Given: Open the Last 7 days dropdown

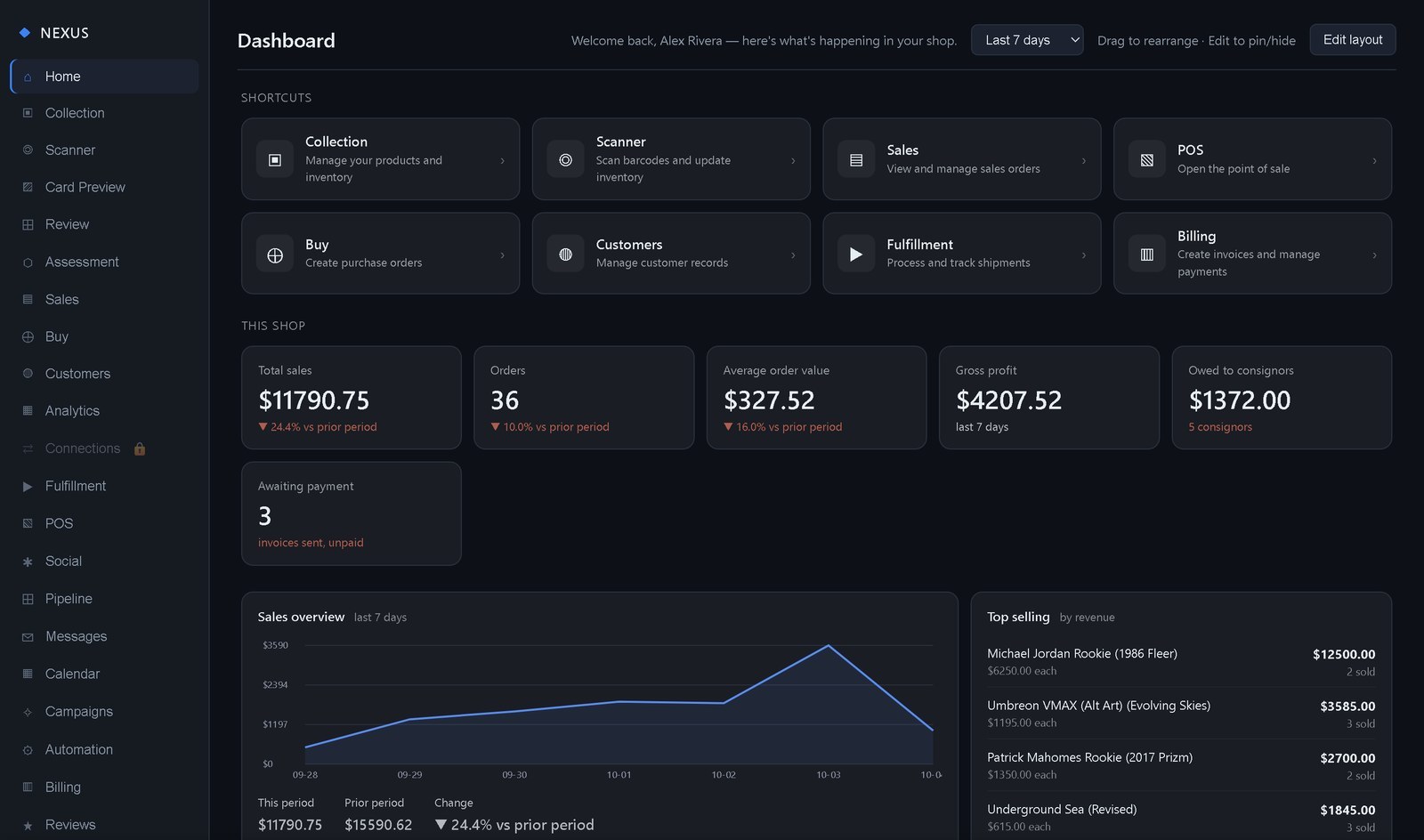Looking at the screenshot, I should [x=1027, y=40].
